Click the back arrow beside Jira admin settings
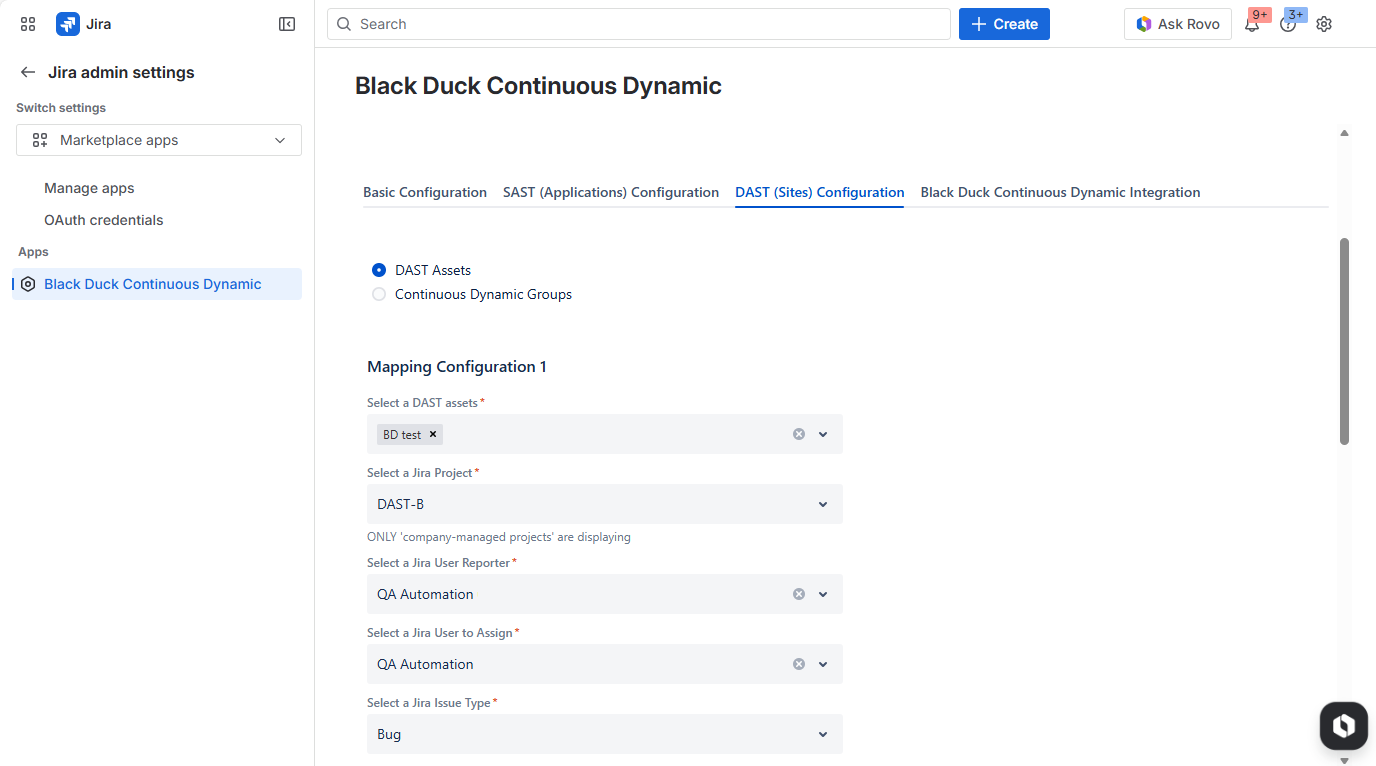 pyautogui.click(x=28, y=71)
